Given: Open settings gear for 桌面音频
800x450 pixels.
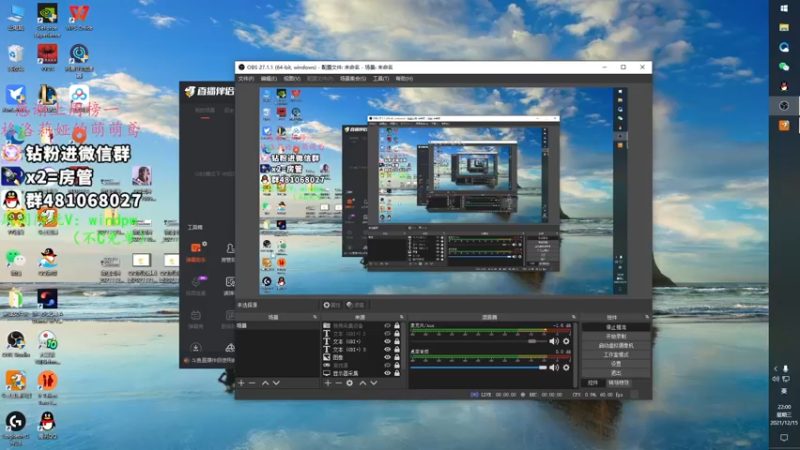Looking at the screenshot, I should point(566,367).
